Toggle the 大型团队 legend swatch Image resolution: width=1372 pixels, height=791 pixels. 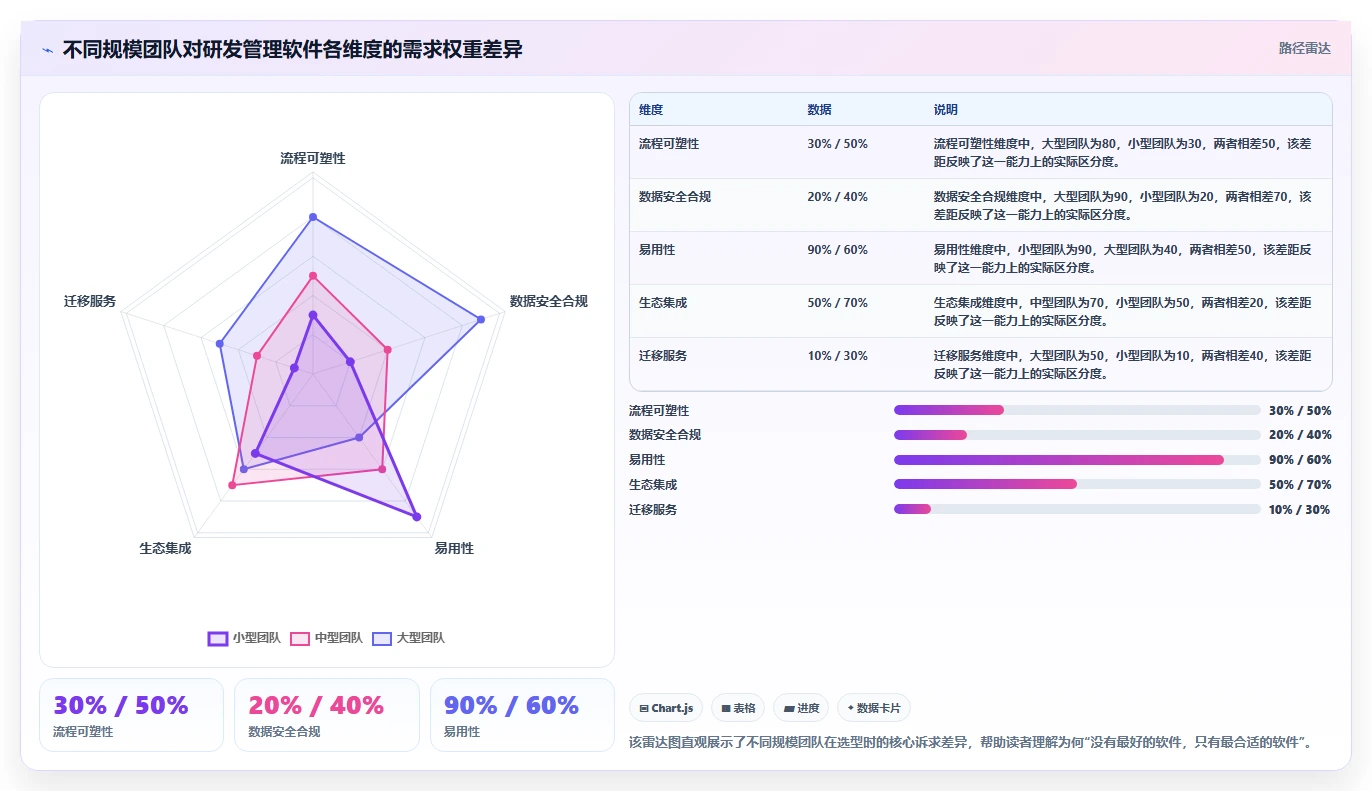(382, 638)
